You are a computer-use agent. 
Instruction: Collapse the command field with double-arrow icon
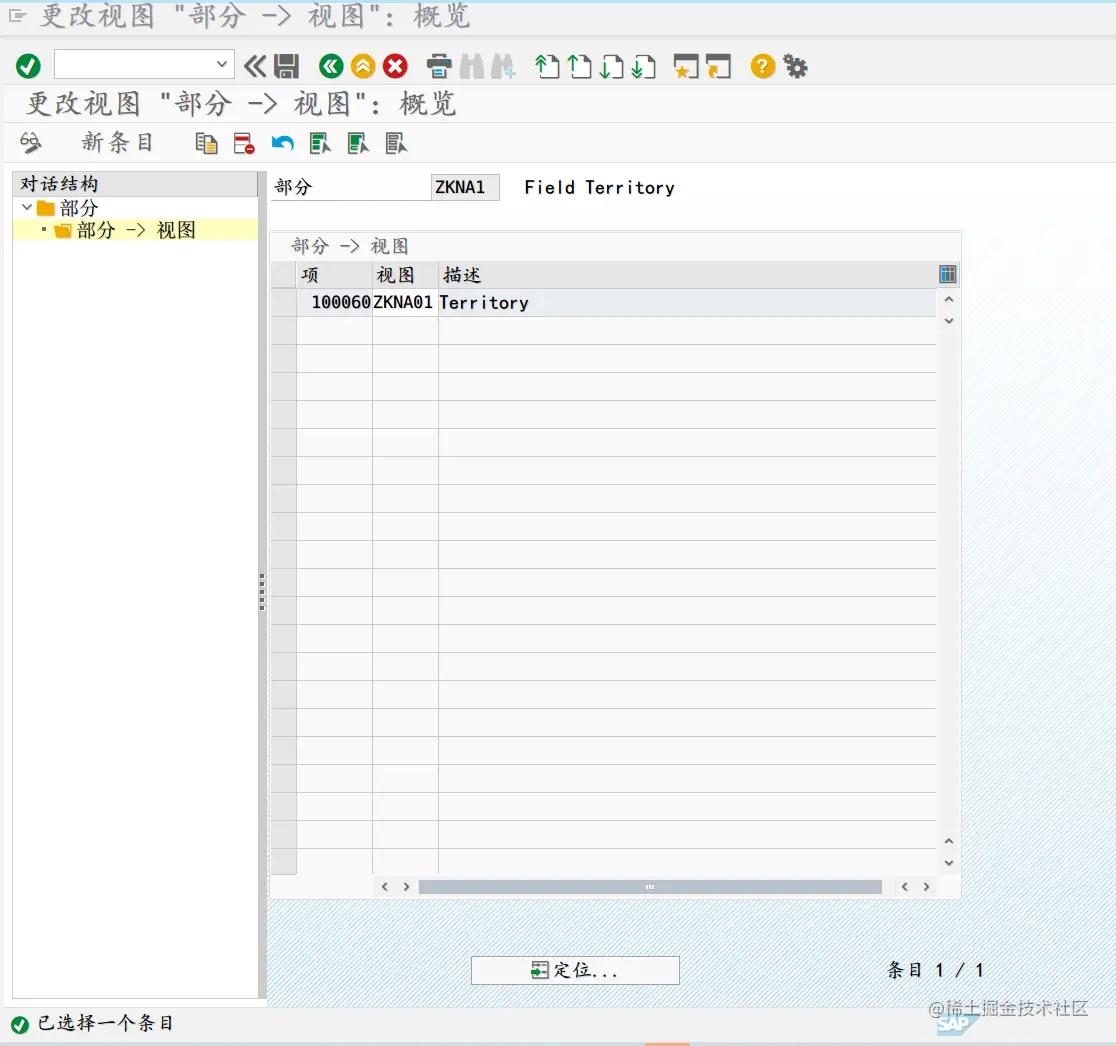[x=255, y=66]
